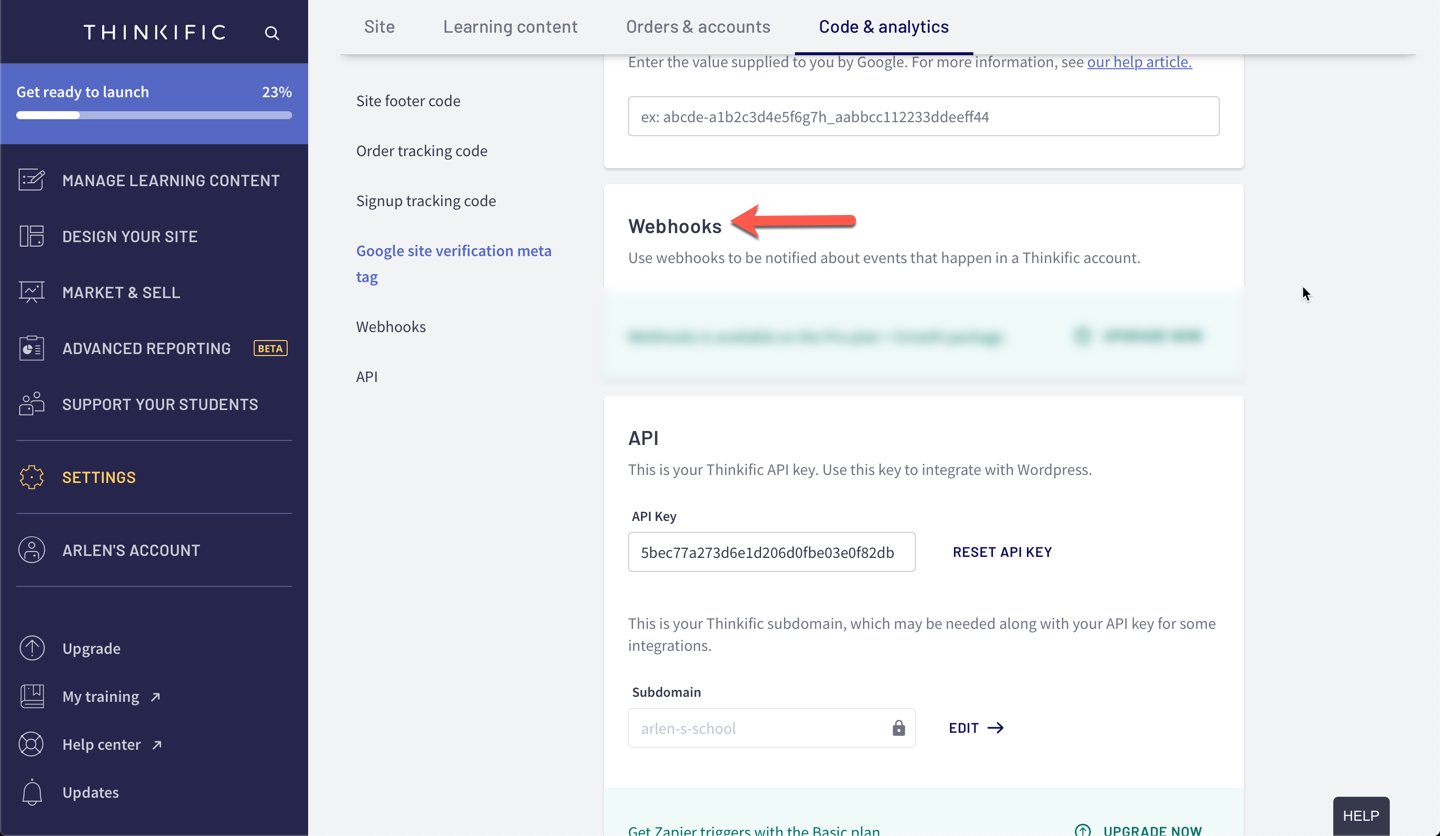Click the RESET API KEY button
This screenshot has height=836, width=1440.
1002,552
